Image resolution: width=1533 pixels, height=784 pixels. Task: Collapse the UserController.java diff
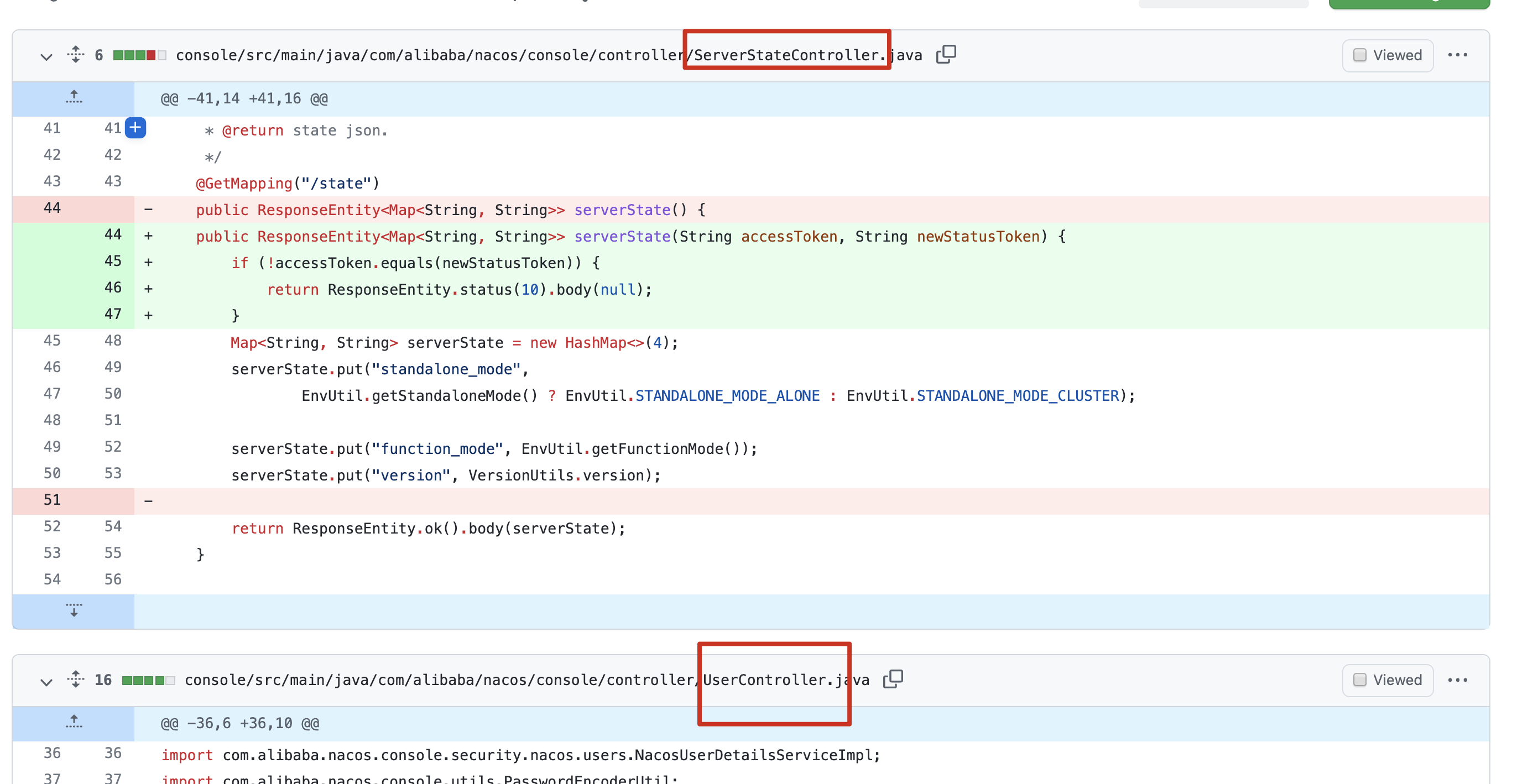[46, 682]
